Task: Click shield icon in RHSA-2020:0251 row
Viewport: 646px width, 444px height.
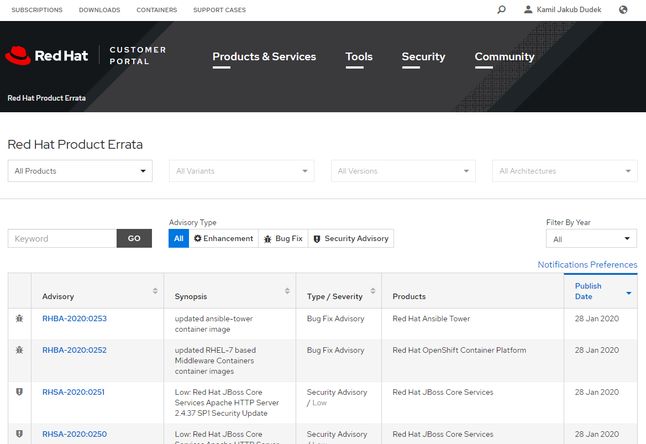Action: (x=19, y=392)
